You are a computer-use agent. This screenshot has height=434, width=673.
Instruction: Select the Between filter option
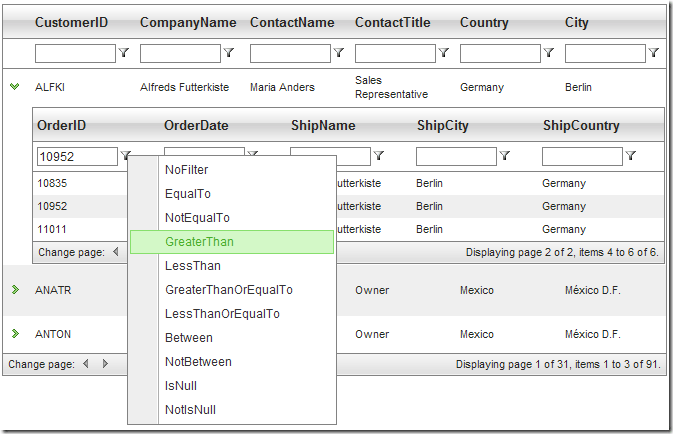[189, 338]
